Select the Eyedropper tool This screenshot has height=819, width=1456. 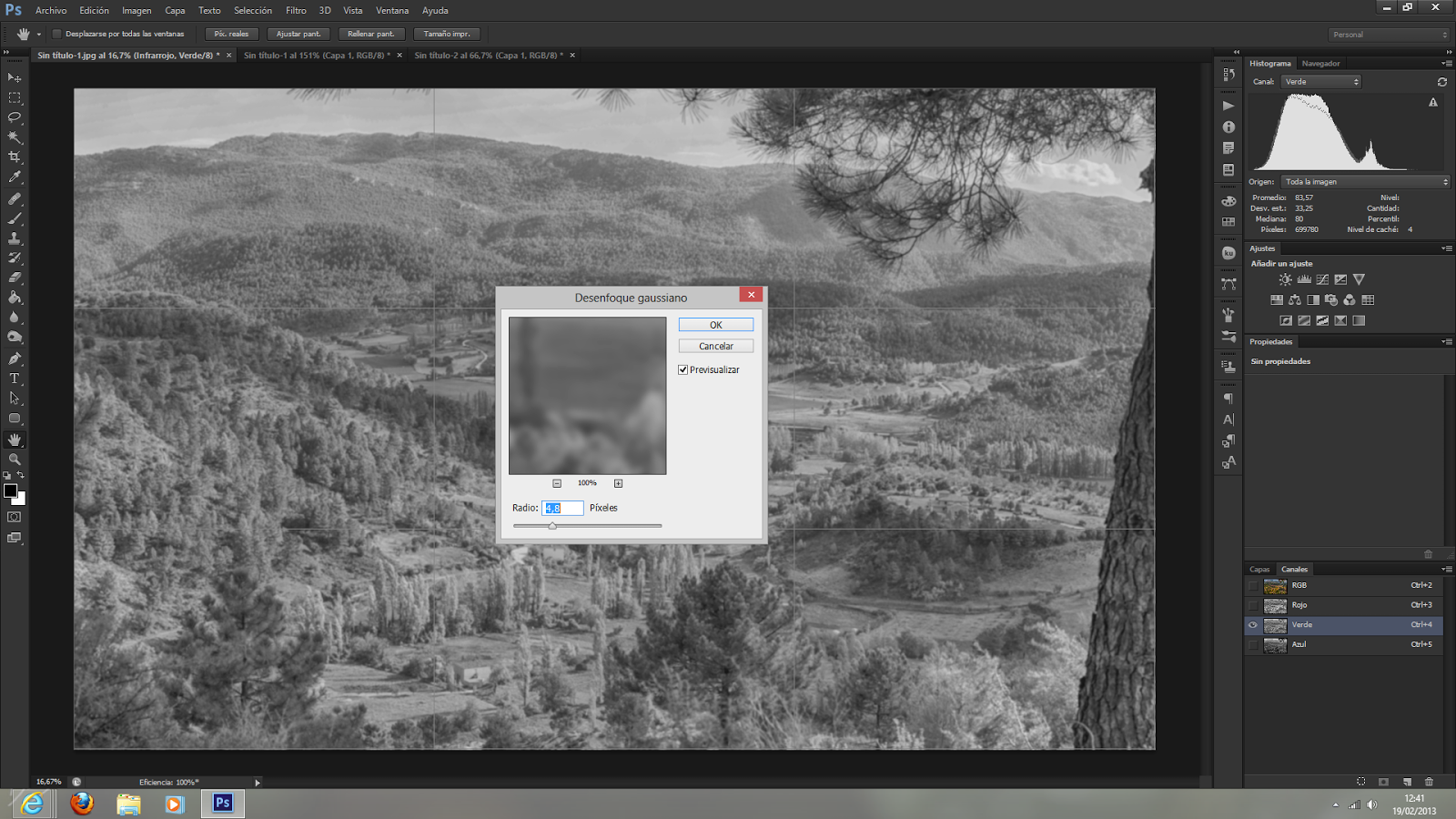click(x=15, y=177)
